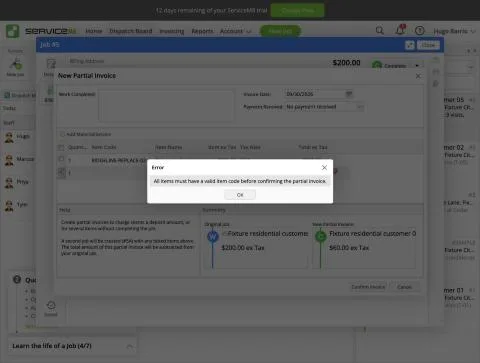Open the Invoice Date calendar picker icon

349,94
